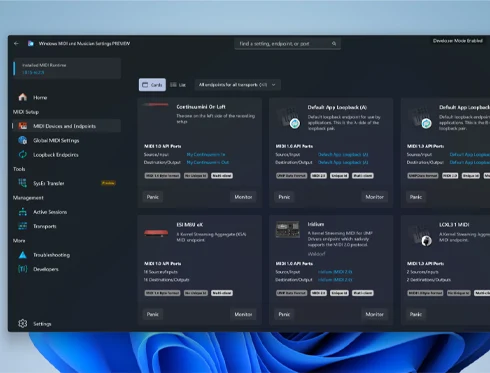Image resolution: width=490 pixels, height=373 pixels.
Task: Open Default App Loopback (A) source link
Action: [343, 154]
